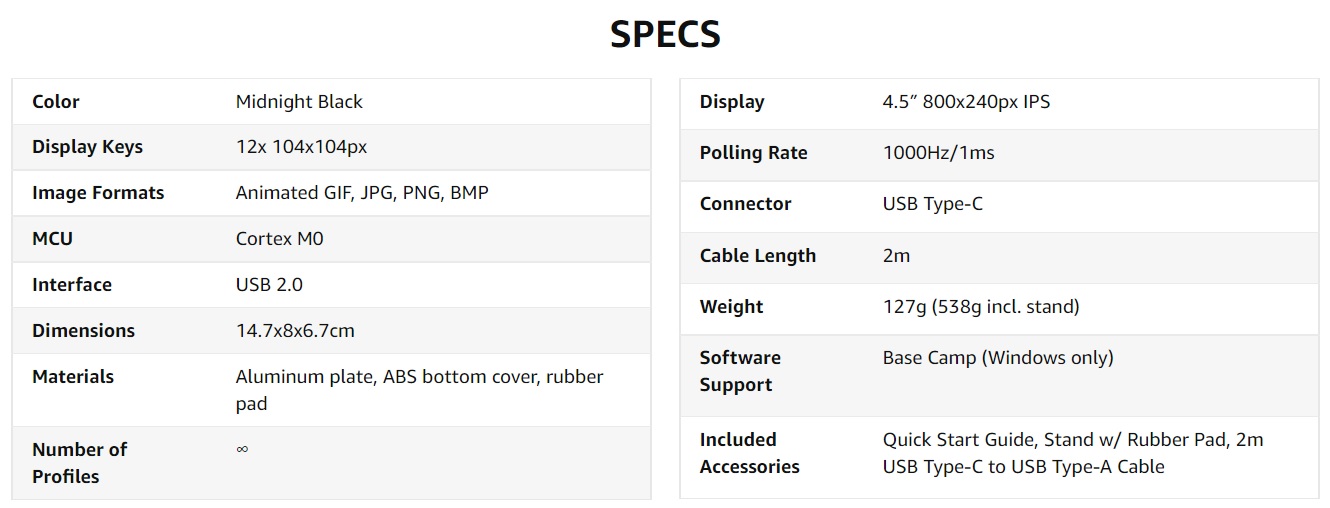Select the Materials row label

tap(73, 377)
